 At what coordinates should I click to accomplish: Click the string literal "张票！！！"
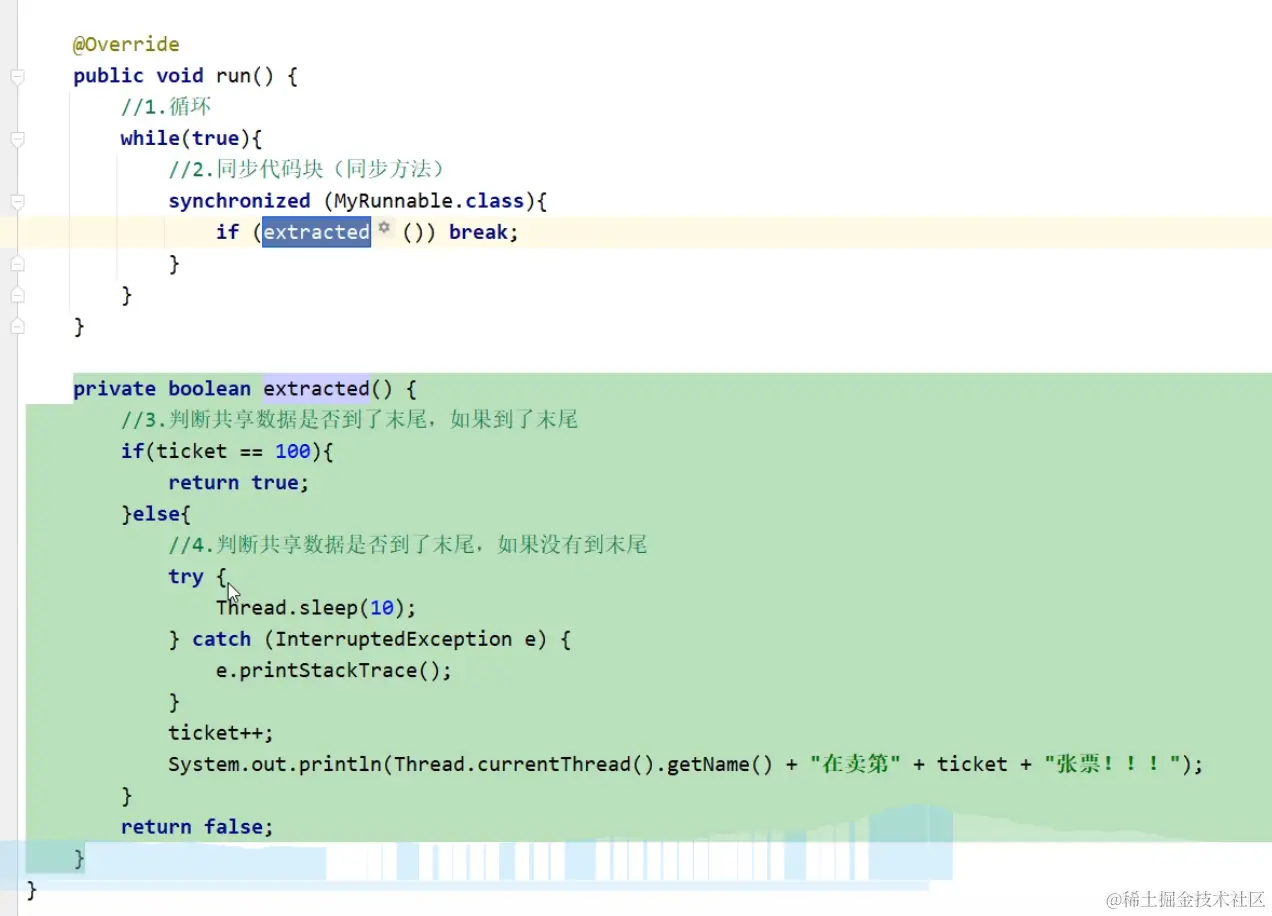coord(1111,764)
